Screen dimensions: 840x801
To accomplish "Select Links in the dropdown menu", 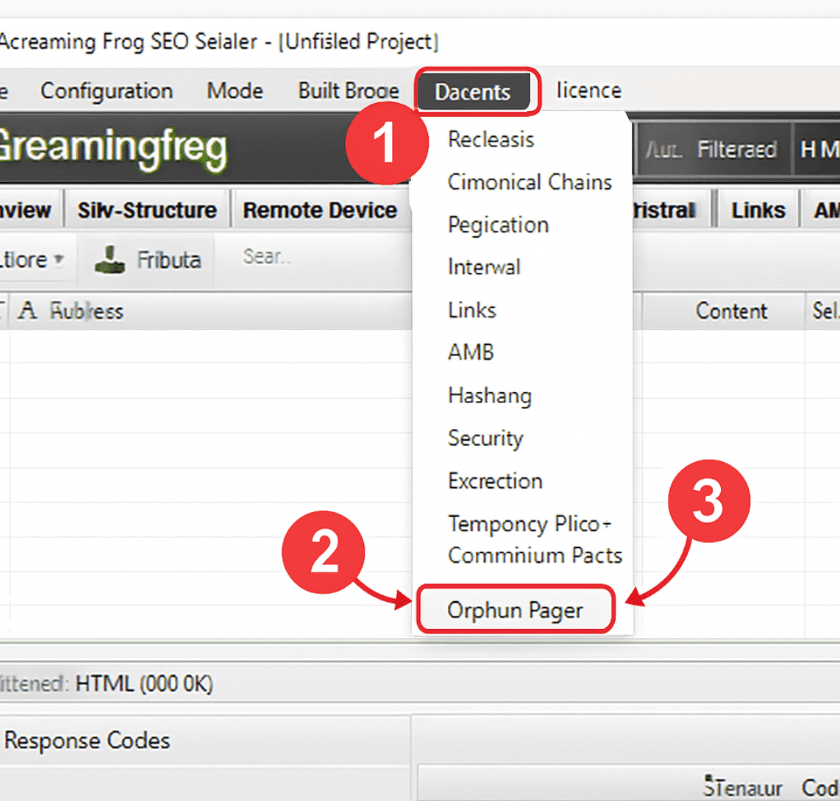I will pos(472,310).
